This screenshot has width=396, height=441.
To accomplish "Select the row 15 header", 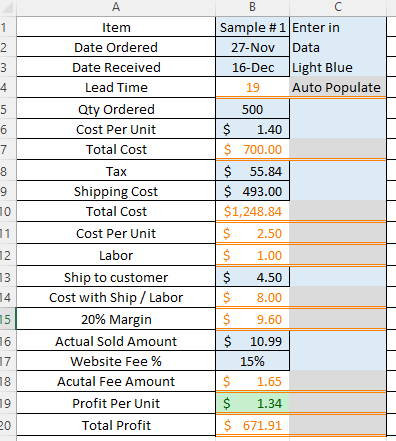I will (x=7, y=319).
